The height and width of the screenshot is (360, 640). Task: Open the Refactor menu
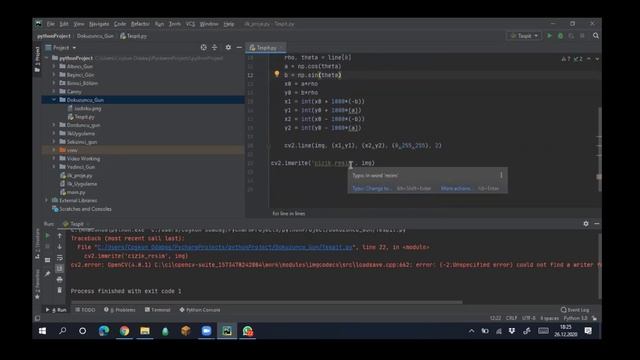[140, 24]
